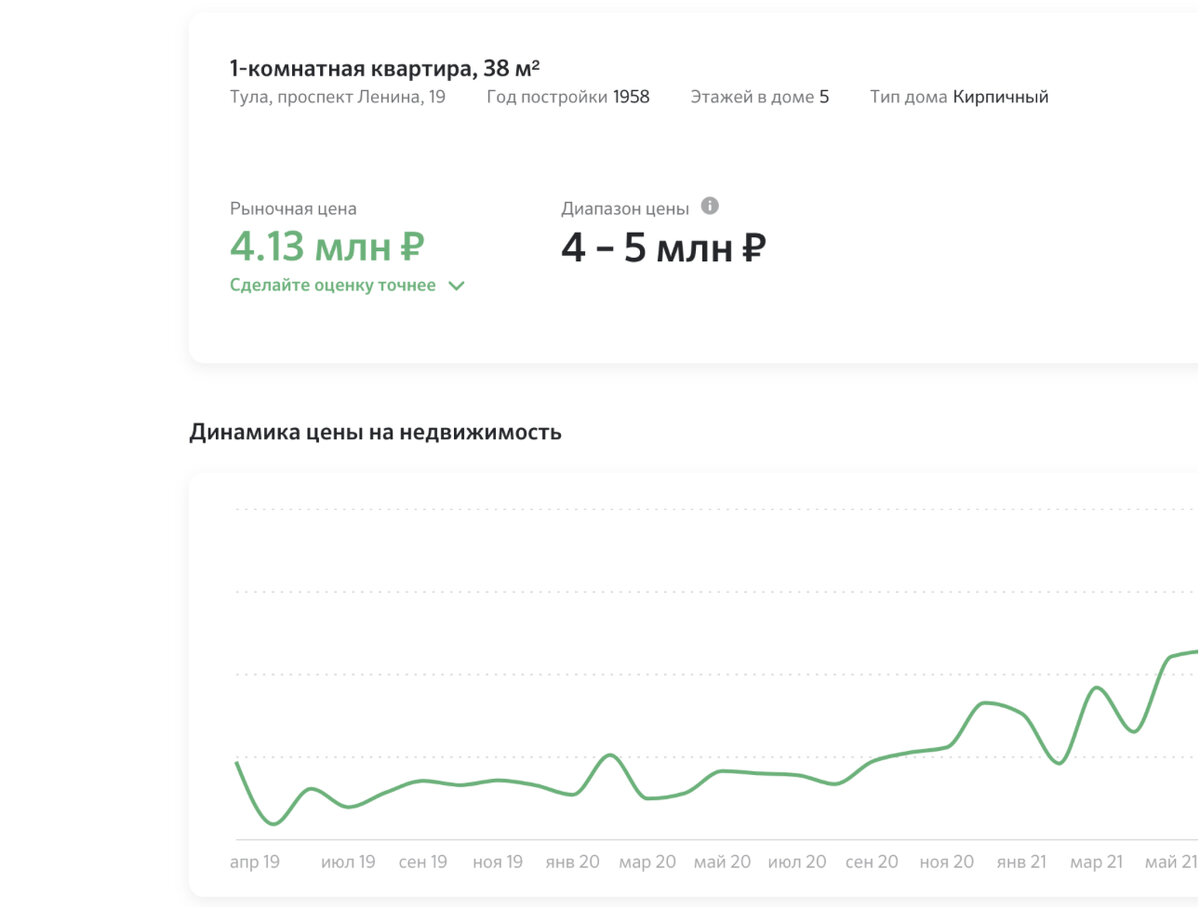Viewport: 1200px width, 909px height.
Task: Click the Рыночная цена label
Action: tap(293, 209)
